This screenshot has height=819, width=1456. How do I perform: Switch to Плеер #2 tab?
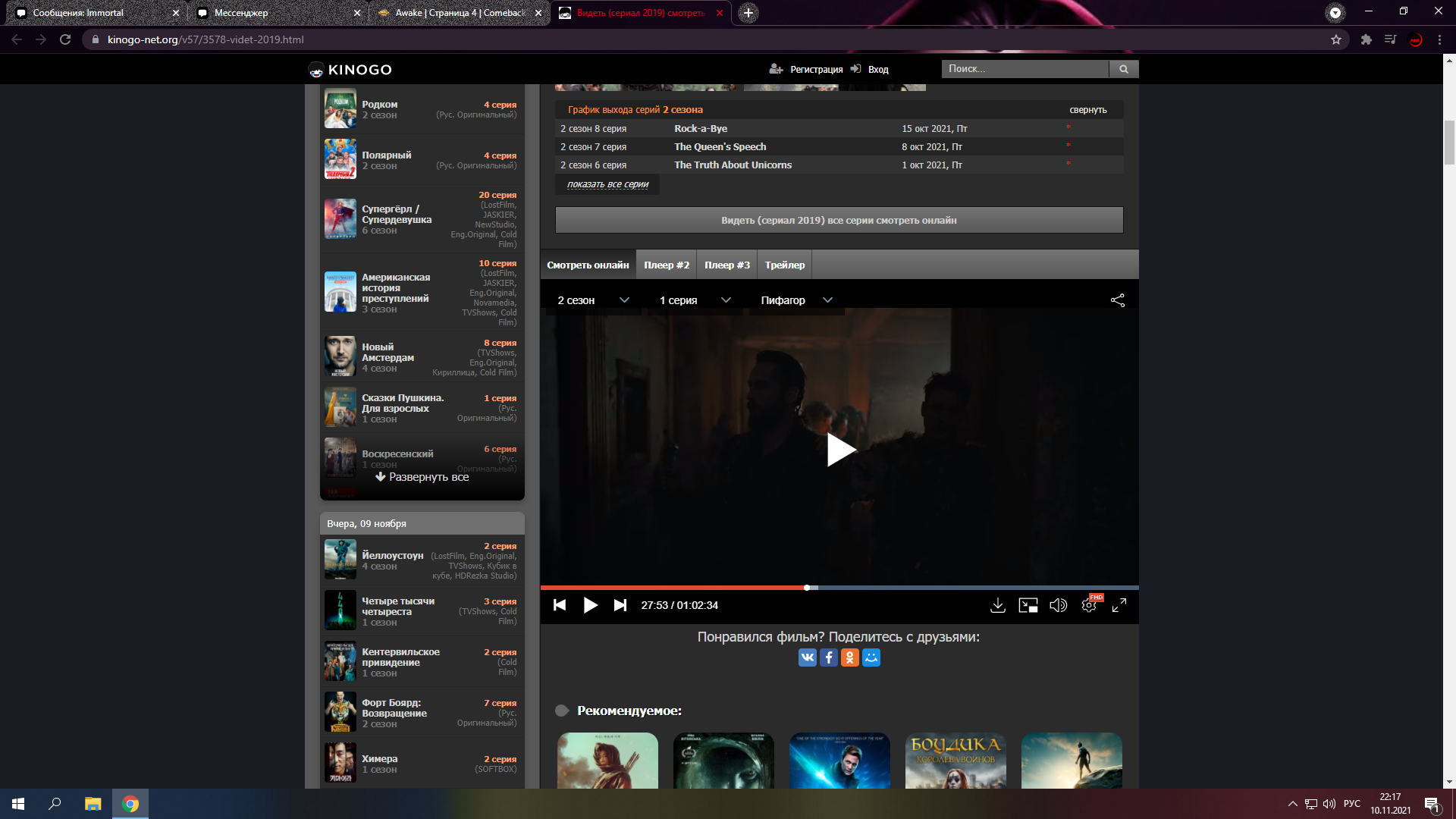[x=667, y=265]
